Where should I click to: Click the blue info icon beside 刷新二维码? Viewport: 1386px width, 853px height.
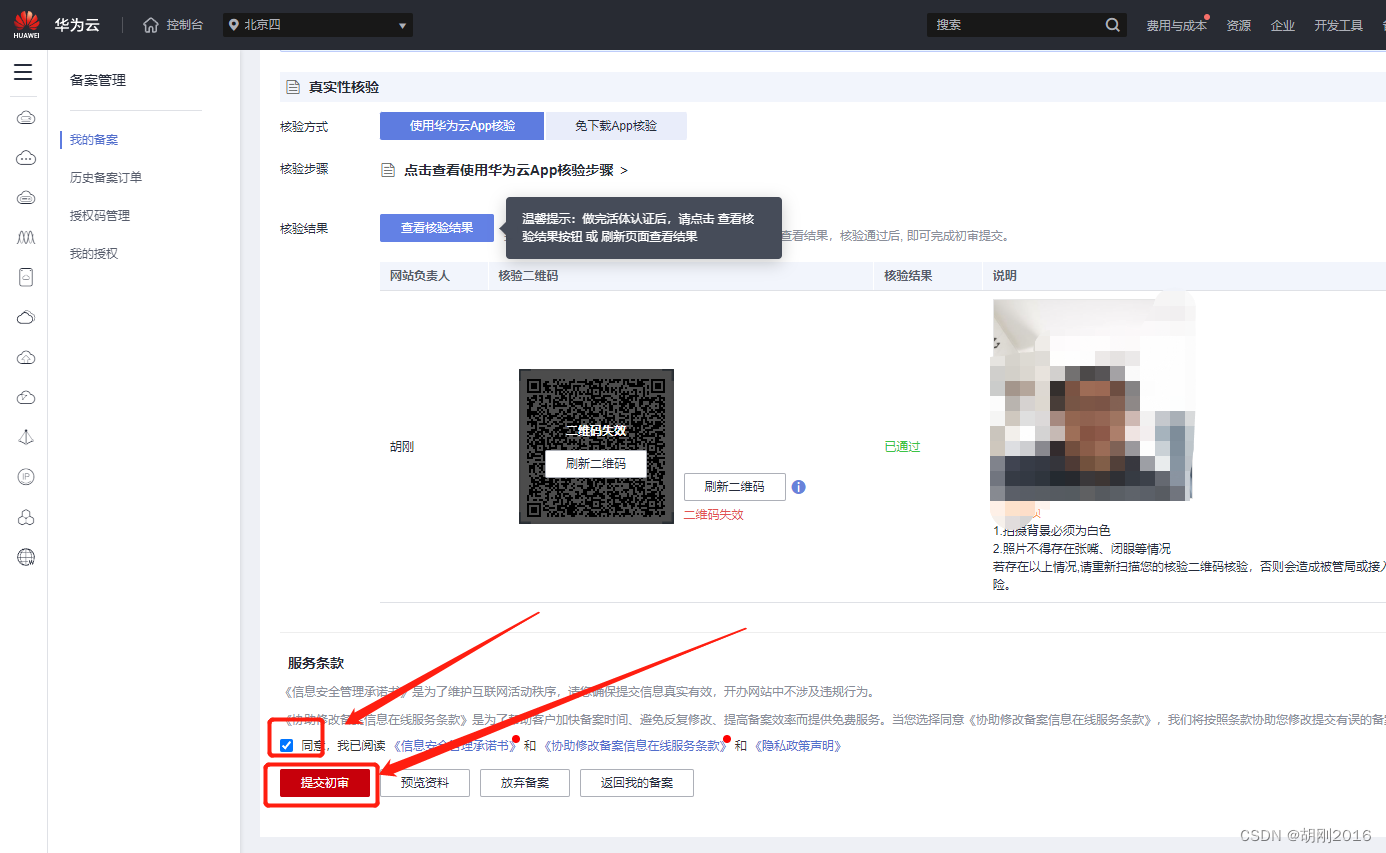[x=798, y=487]
